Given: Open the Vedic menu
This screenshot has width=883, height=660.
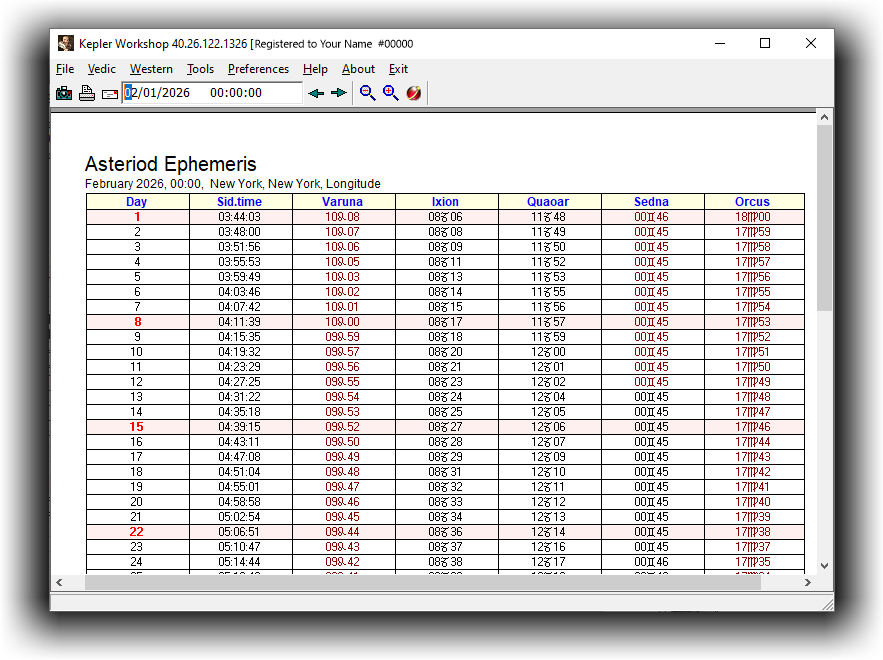Looking at the screenshot, I should click(x=101, y=69).
